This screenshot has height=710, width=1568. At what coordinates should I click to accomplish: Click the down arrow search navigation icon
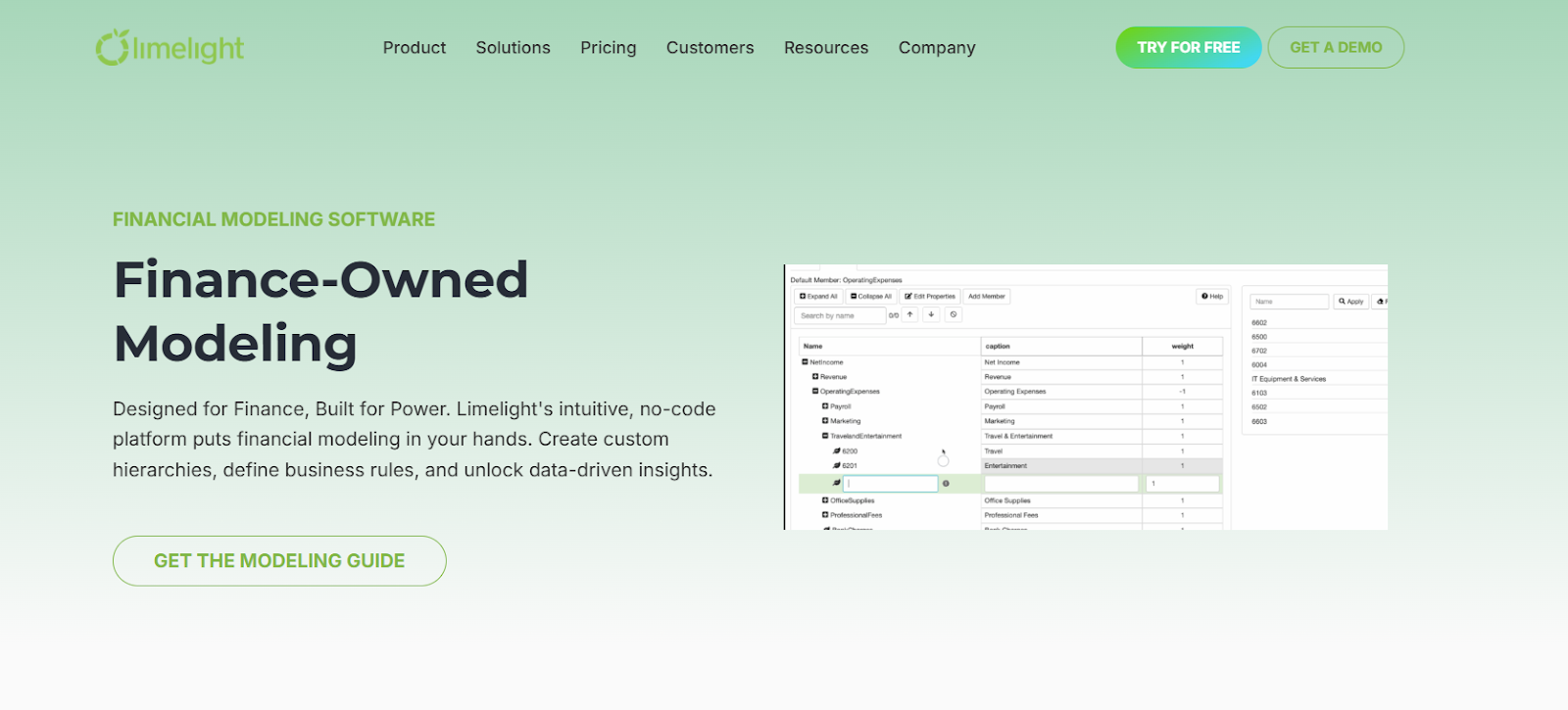(x=931, y=314)
